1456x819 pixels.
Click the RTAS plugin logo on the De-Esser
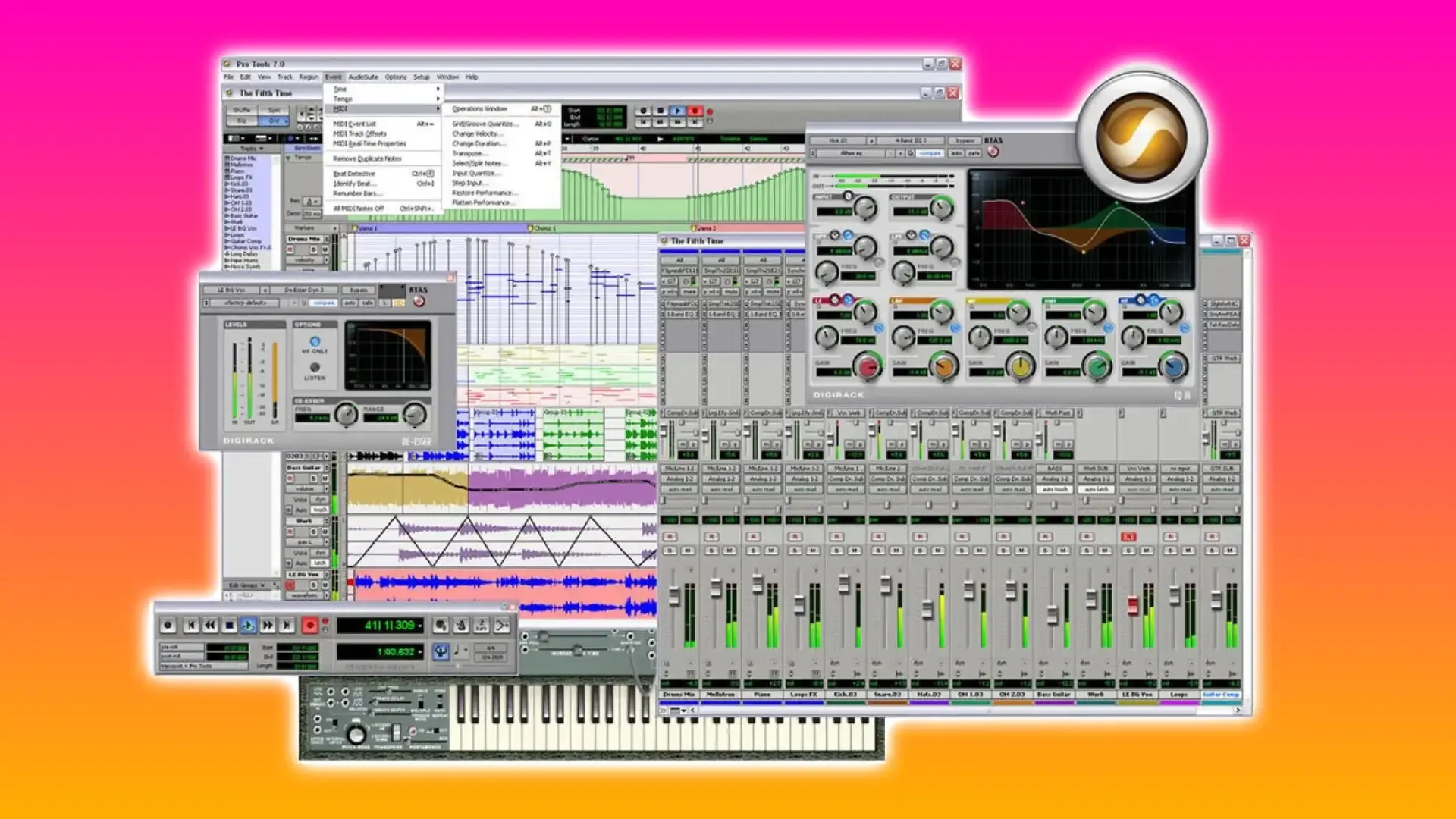(x=419, y=302)
